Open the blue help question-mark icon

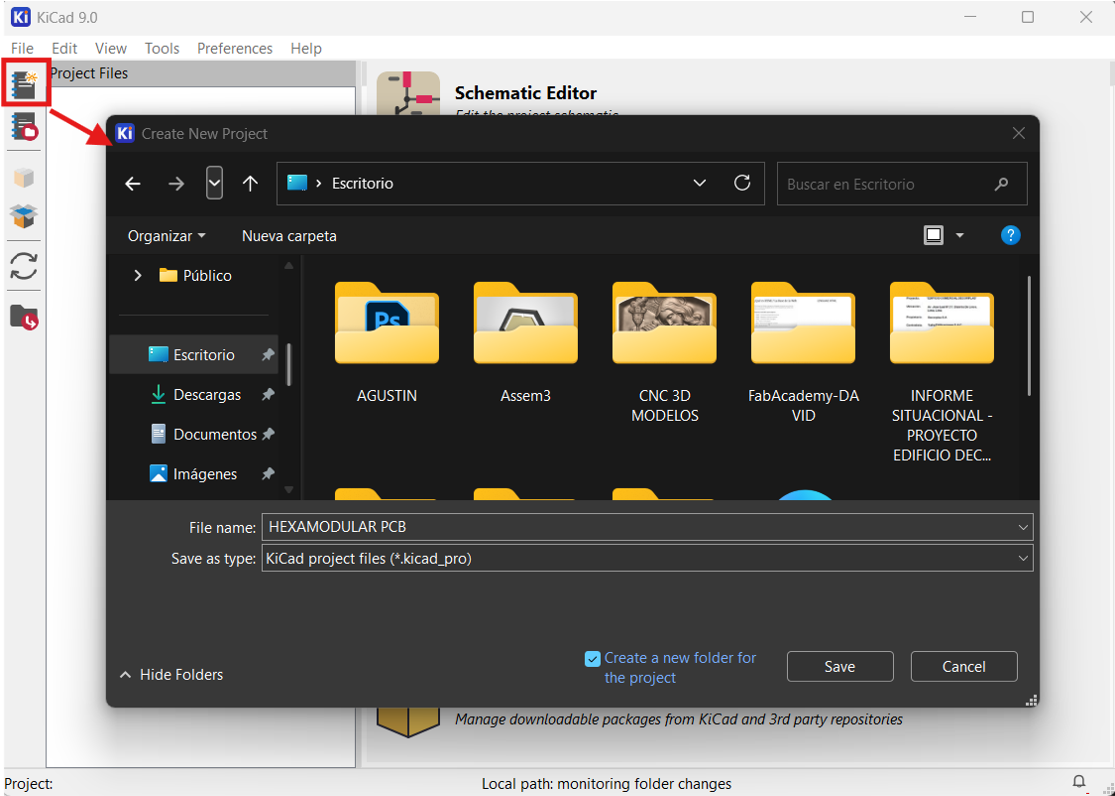coord(1010,235)
